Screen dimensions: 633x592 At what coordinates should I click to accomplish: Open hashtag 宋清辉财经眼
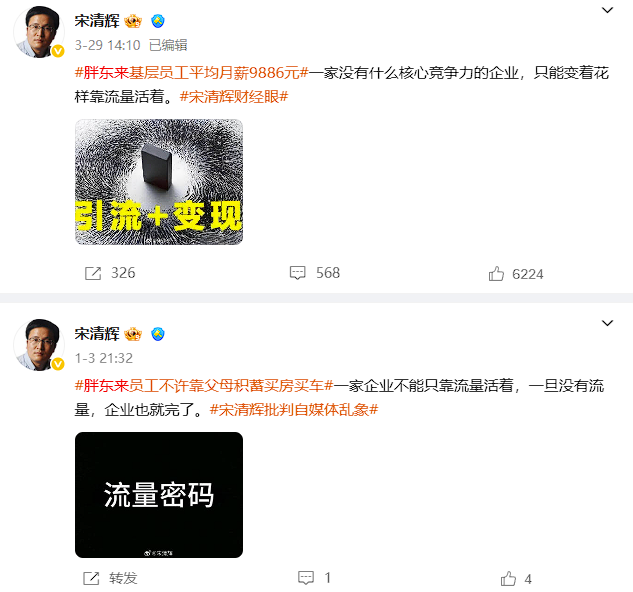pyautogui.click(x=234, y=97)
